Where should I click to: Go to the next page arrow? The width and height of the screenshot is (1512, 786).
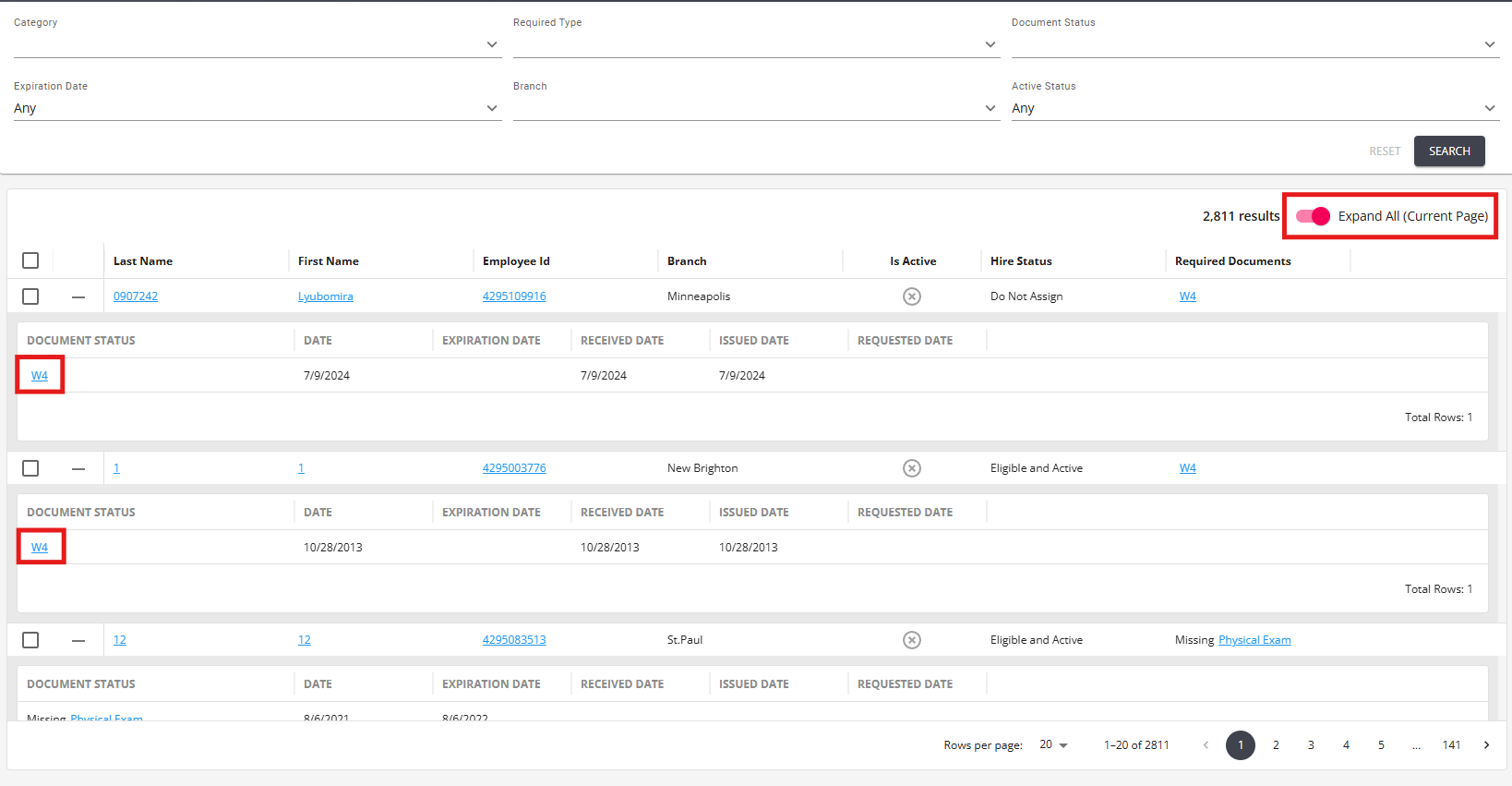pos(1486,745)
